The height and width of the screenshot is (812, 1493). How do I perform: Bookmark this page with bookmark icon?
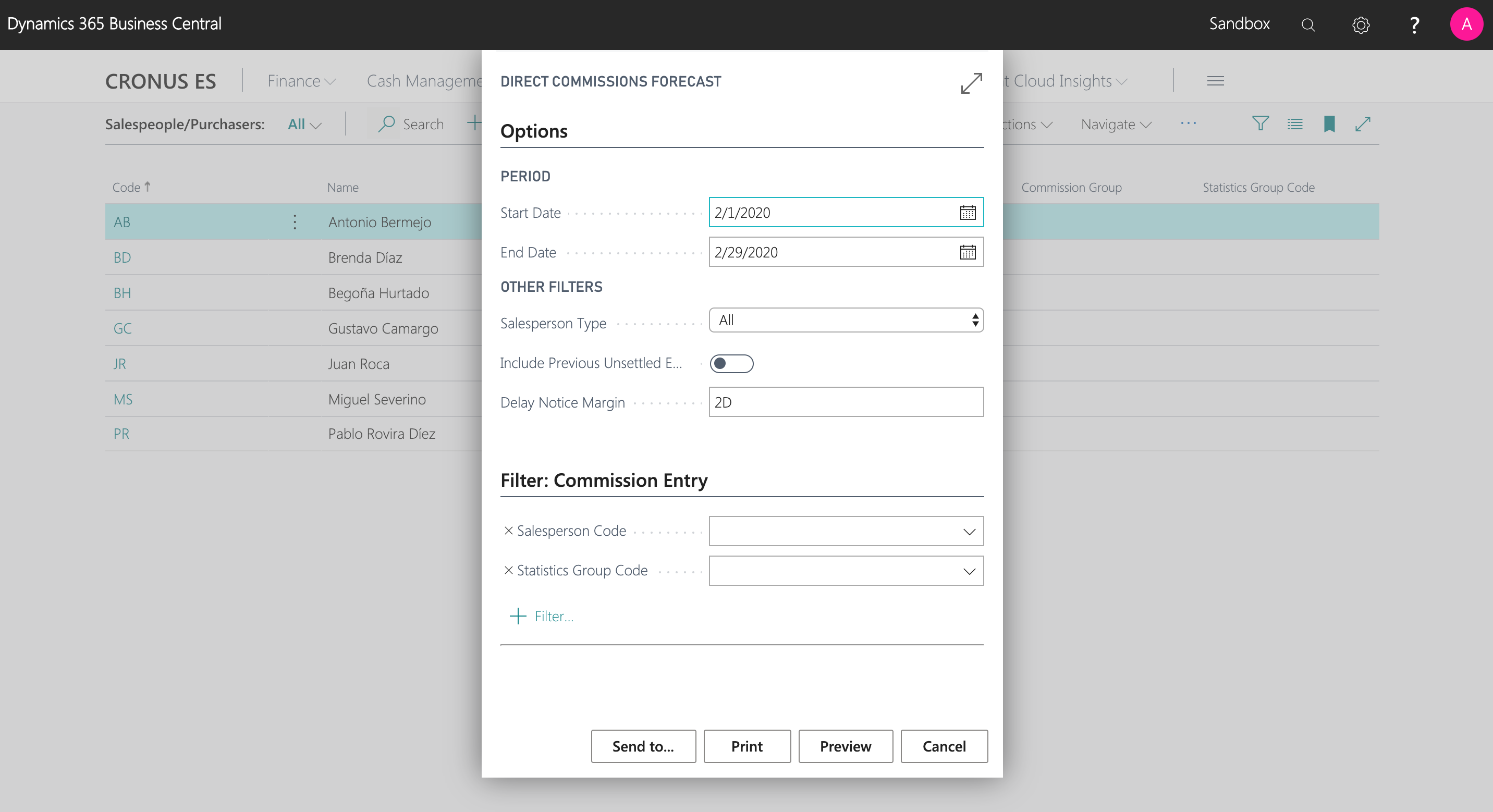pyautogui.click(x=1329, y=124)
